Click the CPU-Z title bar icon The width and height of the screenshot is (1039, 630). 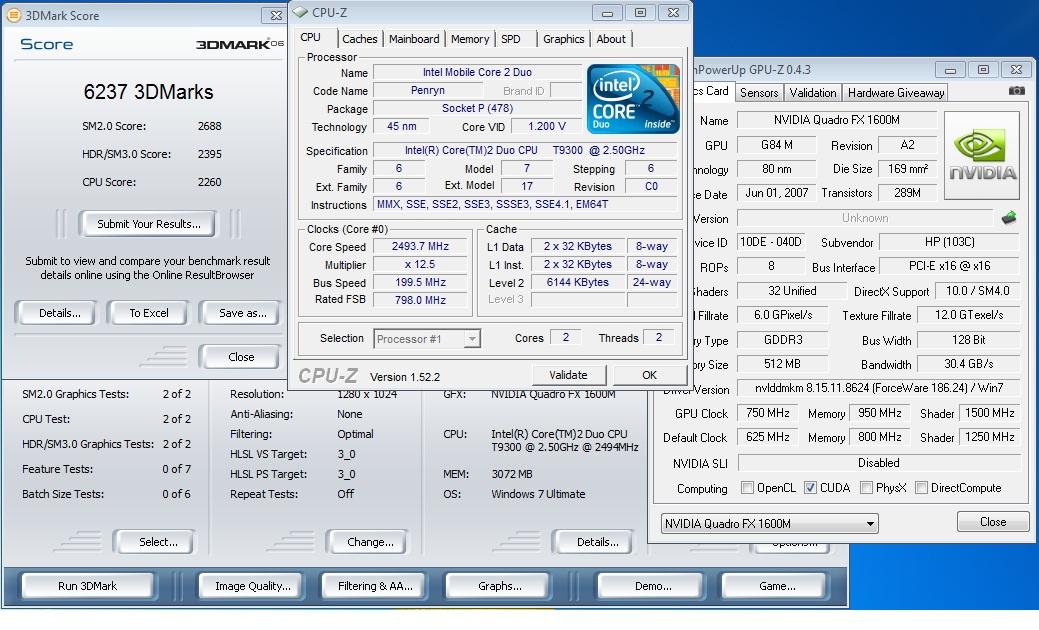(x=300, y=13)
